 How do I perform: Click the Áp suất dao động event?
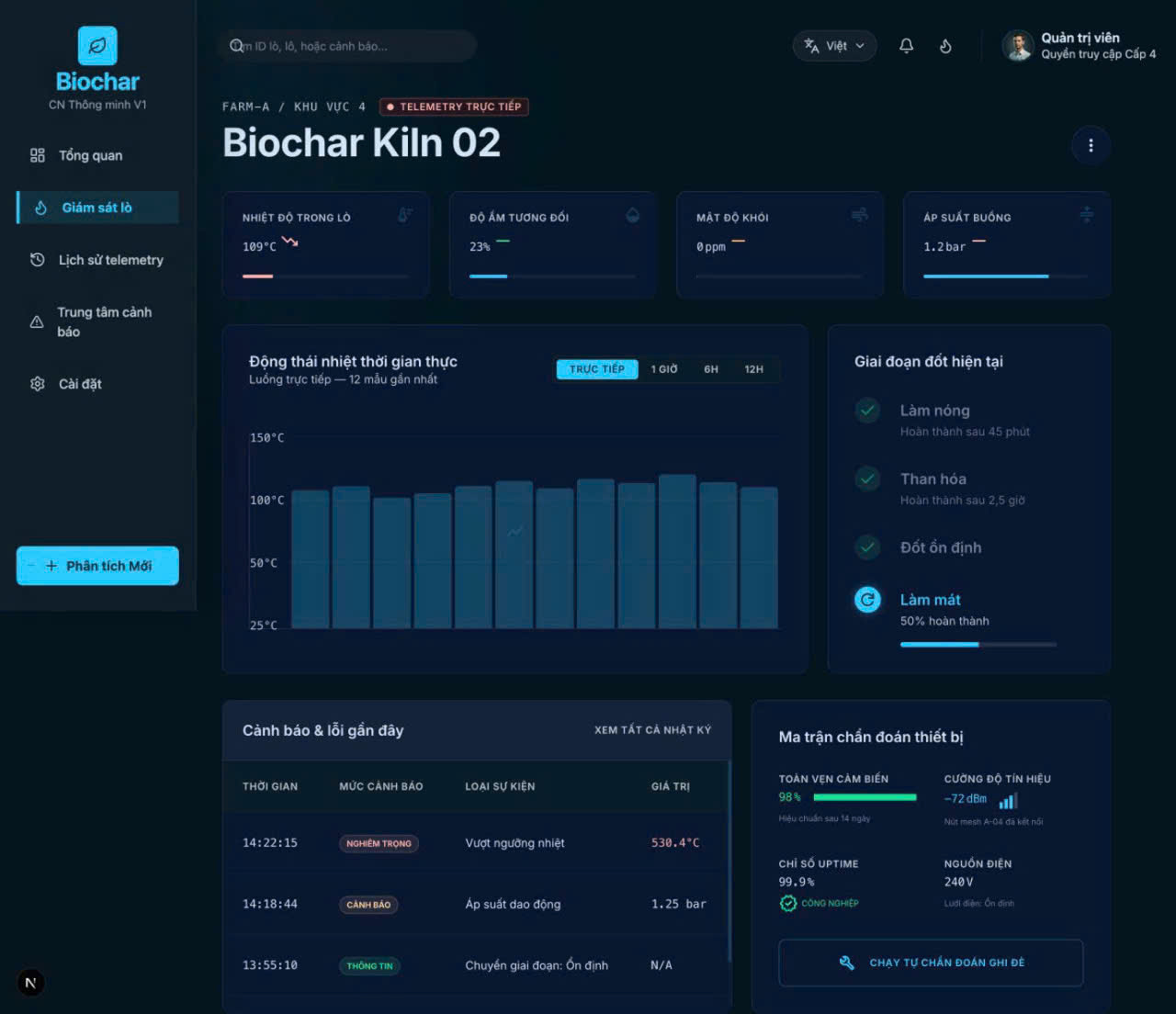pyautogui.click(x=513, y=904)
